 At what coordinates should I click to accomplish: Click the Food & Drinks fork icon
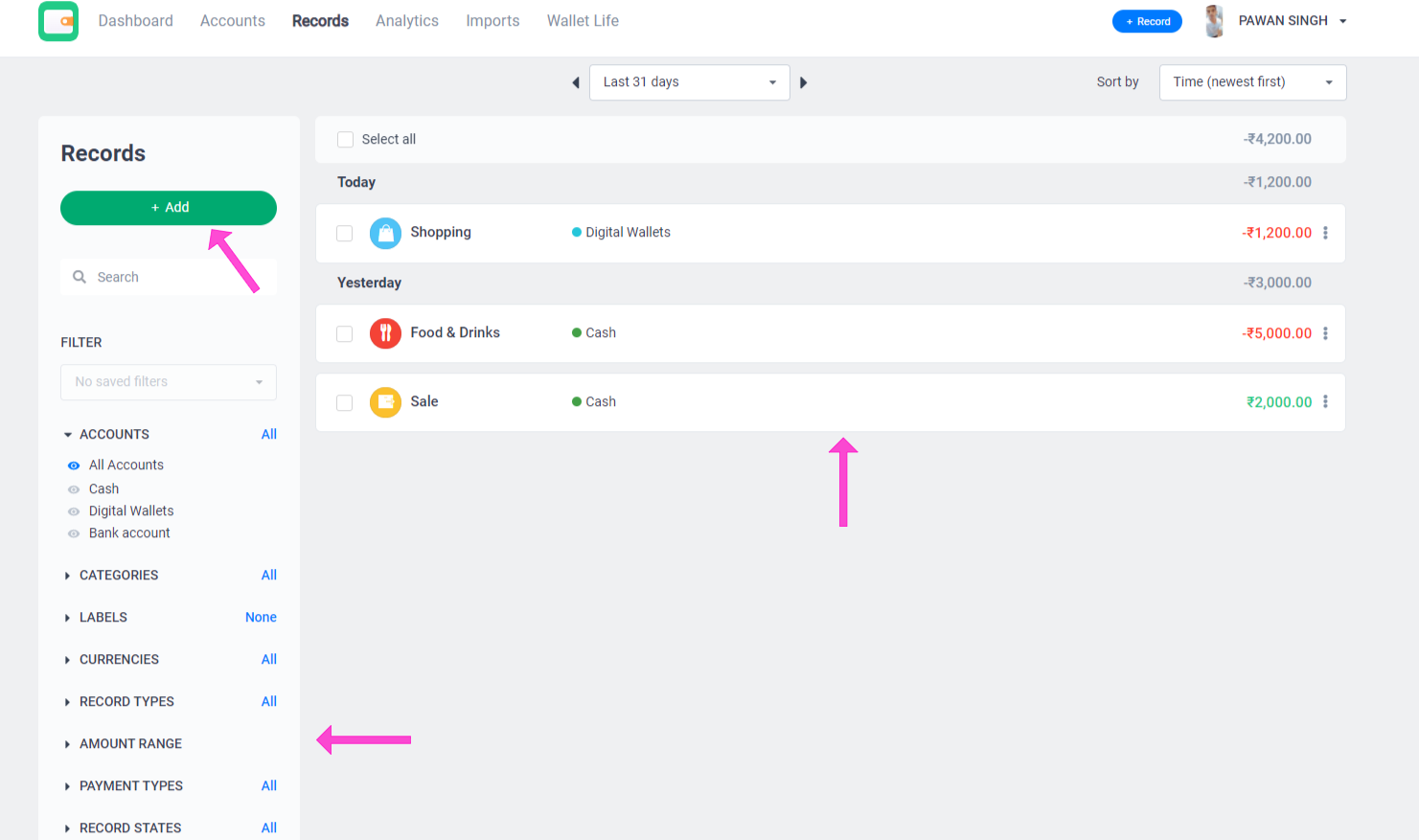[x=385, y=333]
